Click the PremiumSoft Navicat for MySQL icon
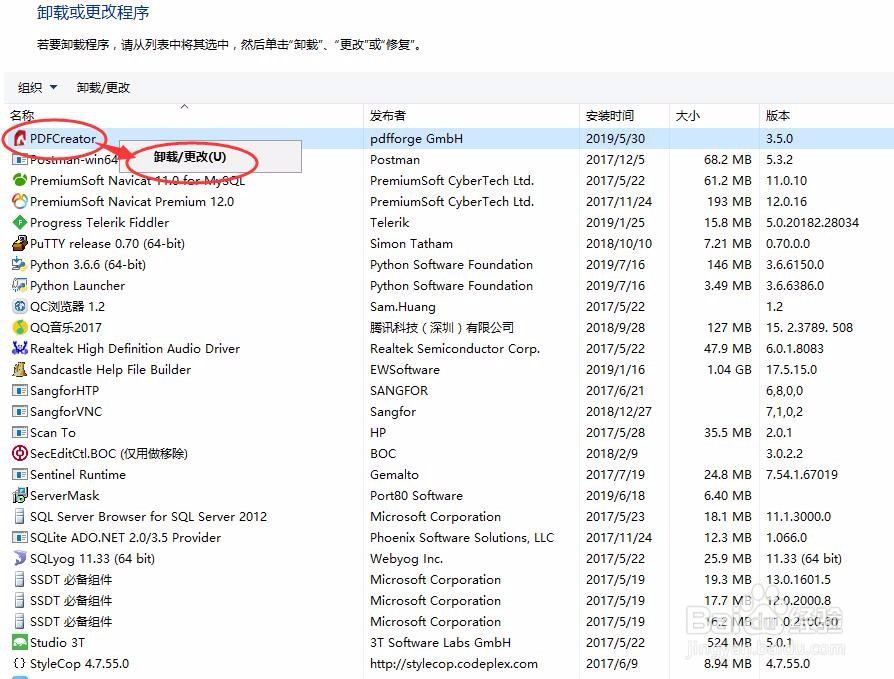894x679 pixels. pos(20,180)
